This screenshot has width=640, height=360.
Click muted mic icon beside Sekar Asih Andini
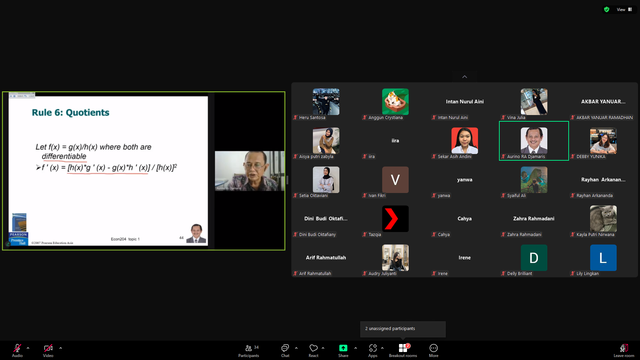pyautogui.click(x=434, y=157)
